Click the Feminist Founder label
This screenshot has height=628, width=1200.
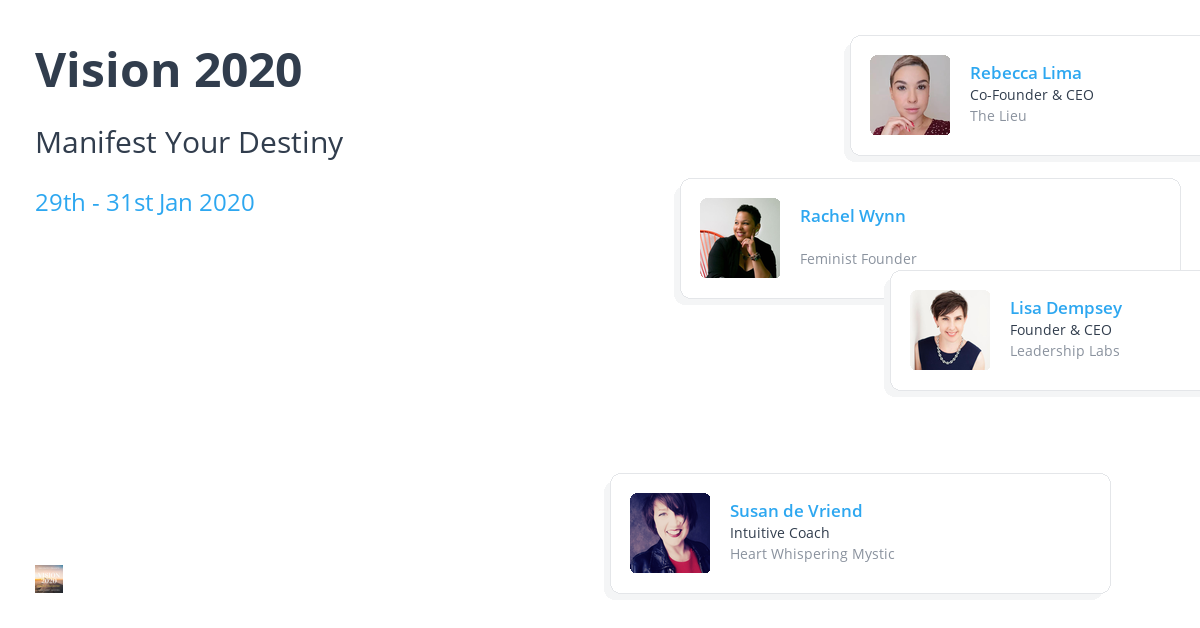coord(858,259)
